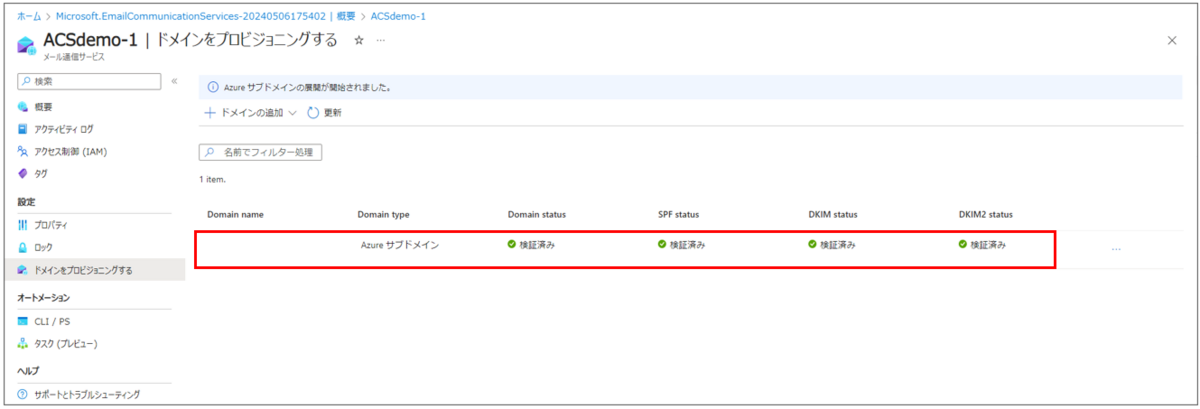1200x409 pixels.
Task: Open the more options ellipsis beside the title
Action: [x=380, y=40]
